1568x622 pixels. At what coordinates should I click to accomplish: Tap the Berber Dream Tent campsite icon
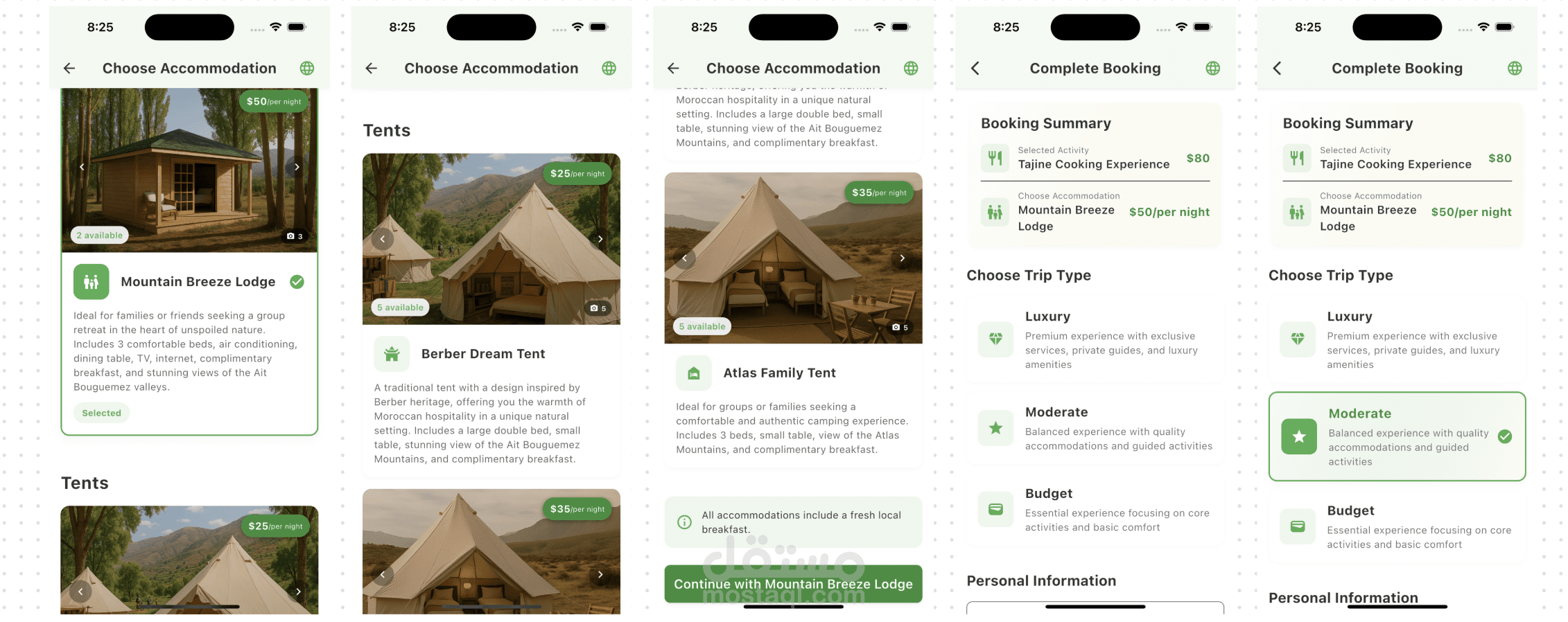(392, 354)
